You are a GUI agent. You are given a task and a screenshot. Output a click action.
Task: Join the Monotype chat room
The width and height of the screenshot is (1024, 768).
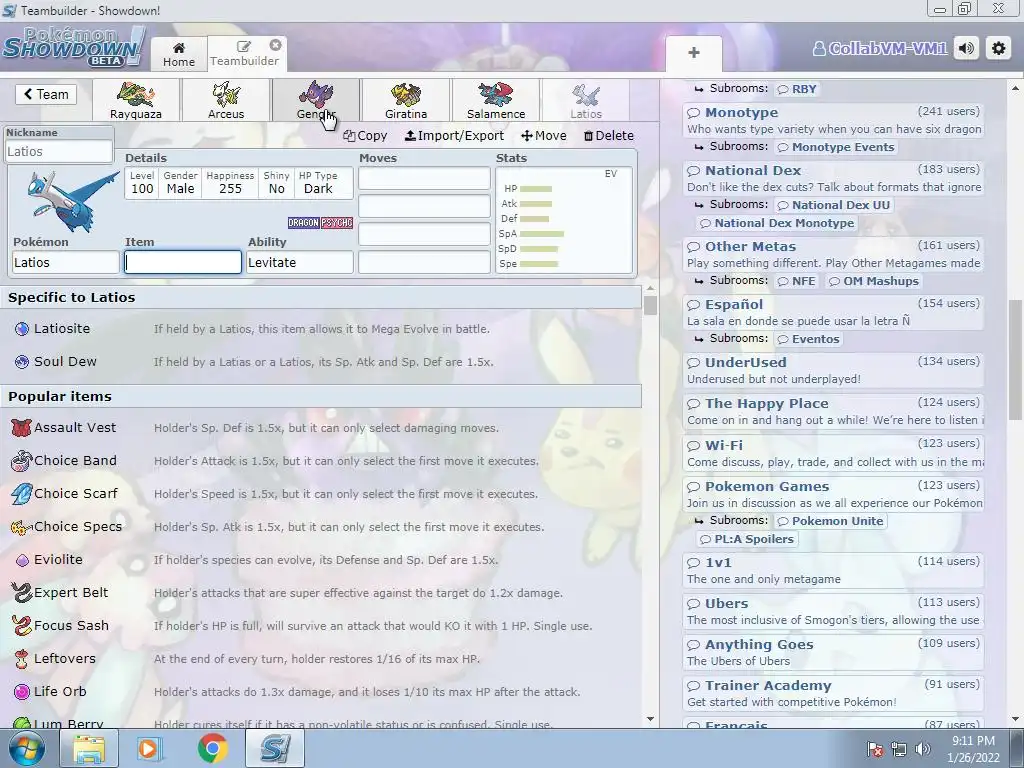tap(833, 120)
